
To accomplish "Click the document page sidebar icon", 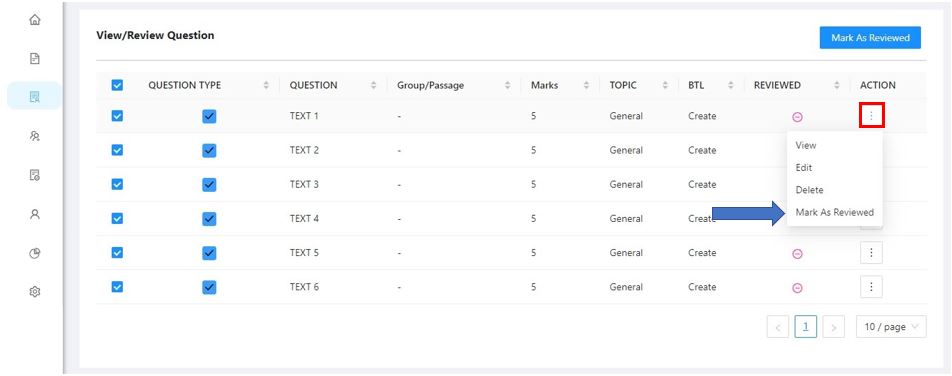I will [35, 59].
